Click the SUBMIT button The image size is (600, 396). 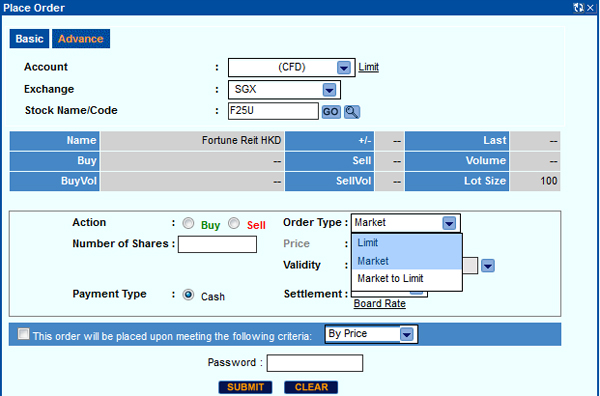pyautogui.click(x=245, y=387)
